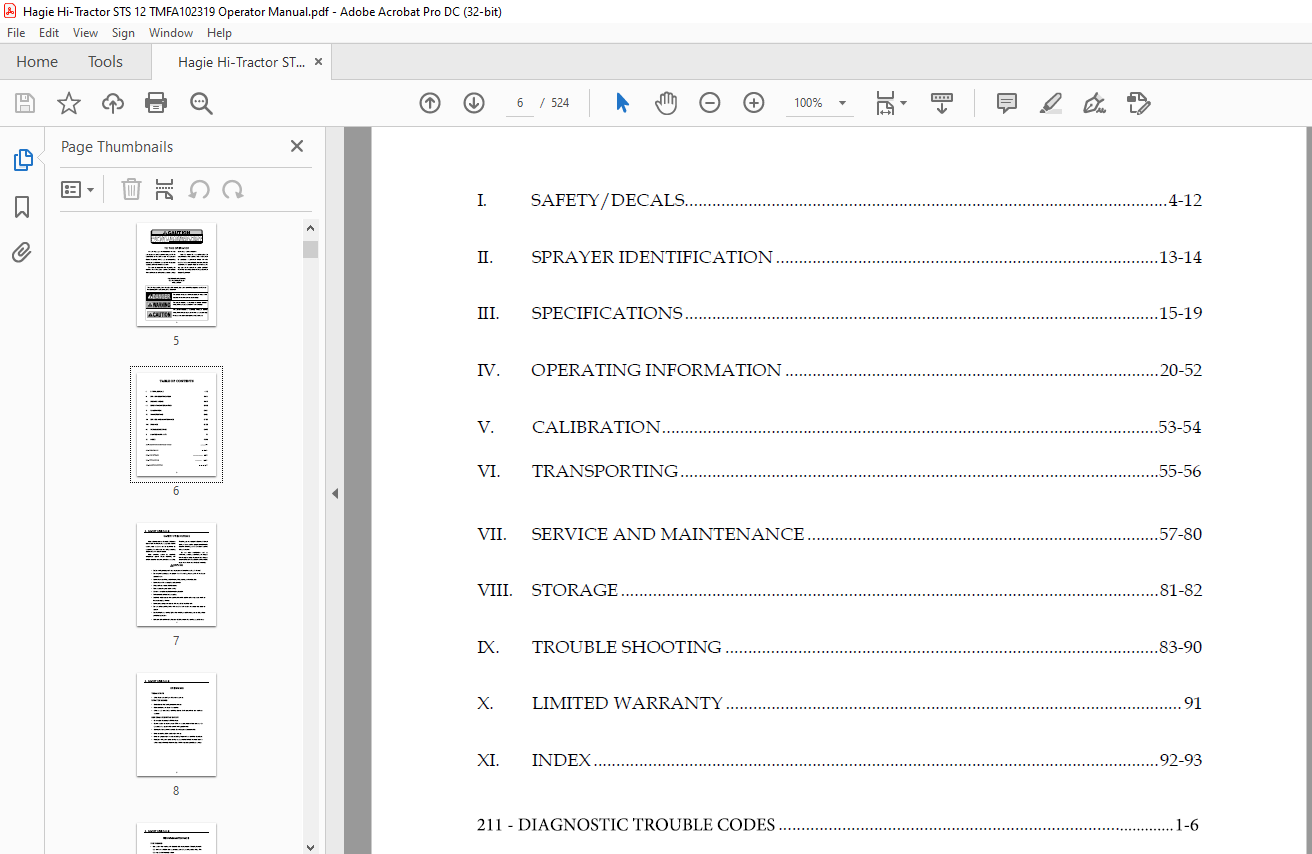Image resolution: width=1312 pixels, height=854 pixels.
Task: Switch to the Home tab
Action: pyautogui.click(x=37, y=62)
